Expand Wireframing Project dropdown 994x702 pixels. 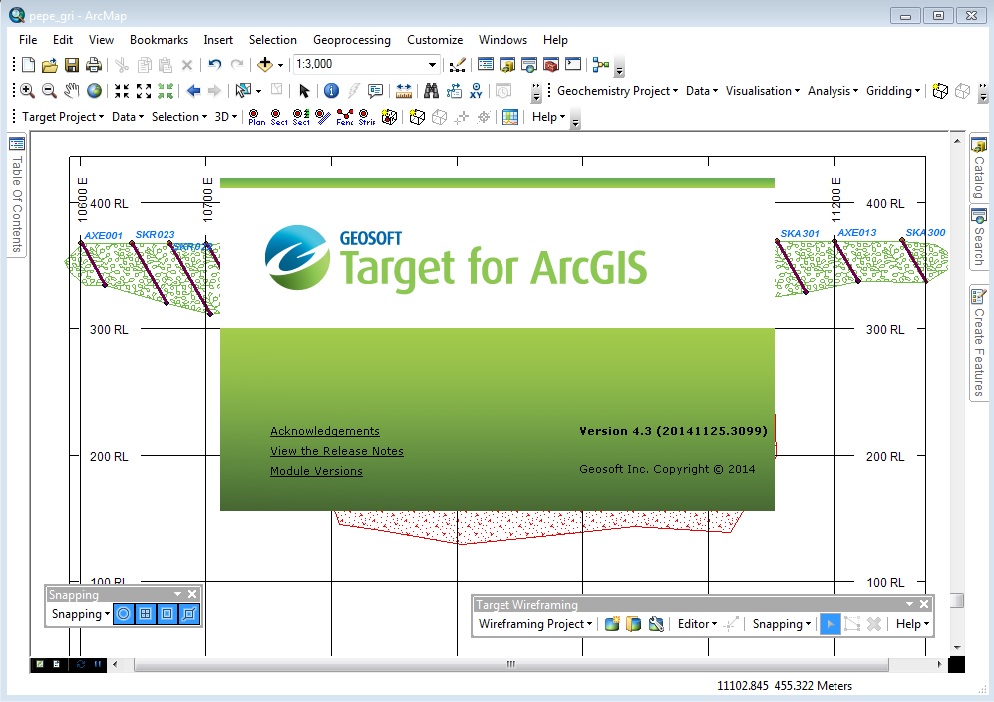[536, 624]
